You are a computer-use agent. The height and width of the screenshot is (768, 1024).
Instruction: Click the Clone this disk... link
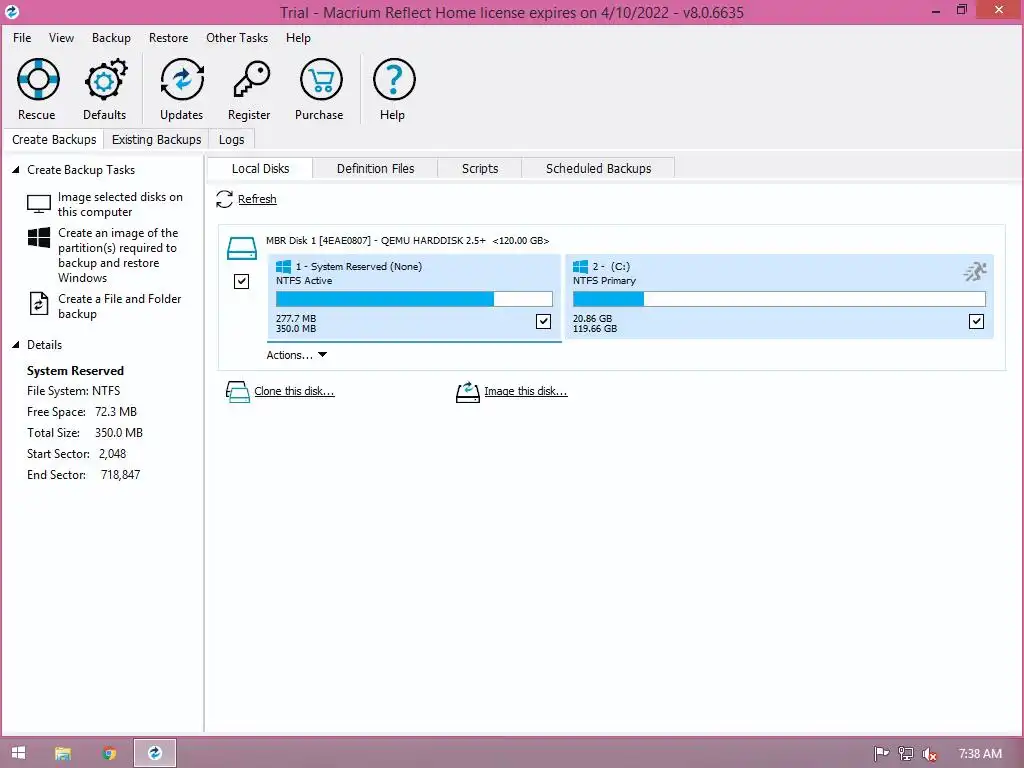click(295, 391)
